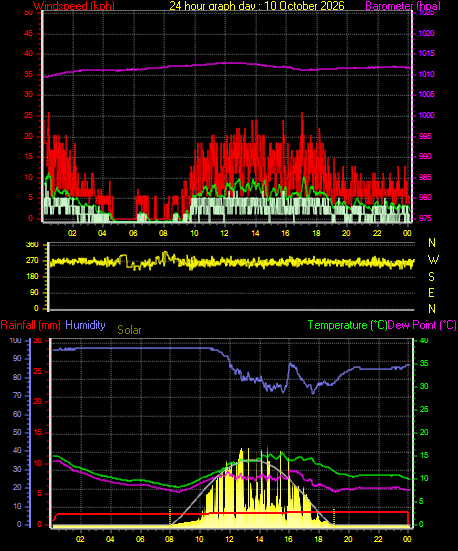This screenshot has height=551, width=458.
Task: Click the rainfall axis value 25
Action: coord(37,371)
